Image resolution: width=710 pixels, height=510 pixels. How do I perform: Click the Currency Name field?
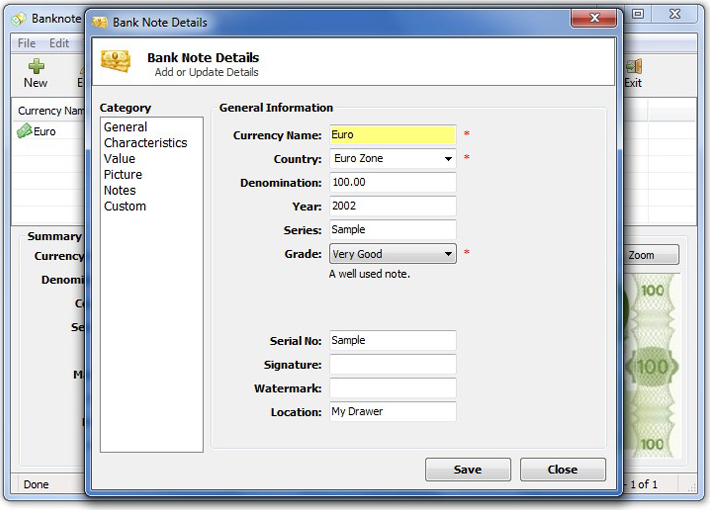click(x=392, y=135)
